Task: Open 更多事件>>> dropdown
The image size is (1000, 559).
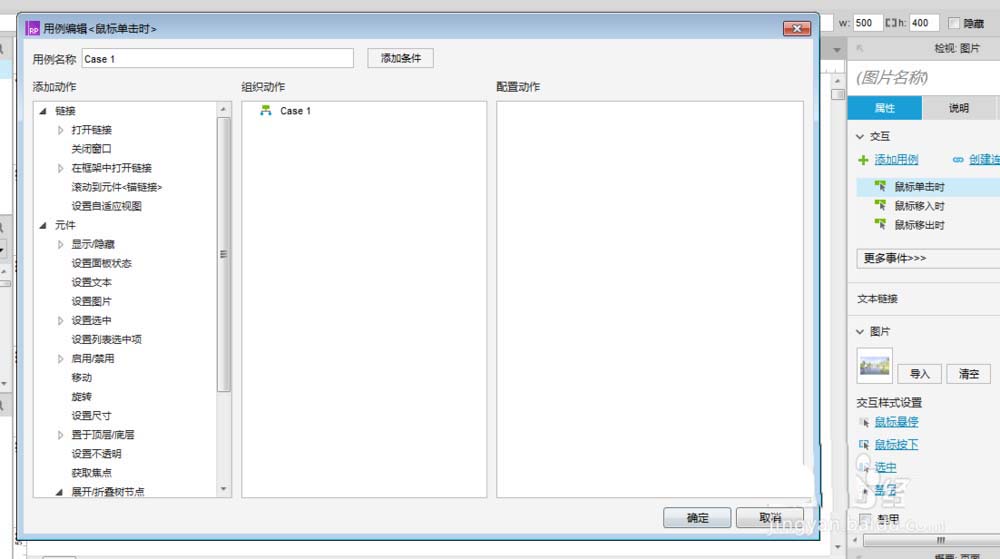Action: point(928,258)
